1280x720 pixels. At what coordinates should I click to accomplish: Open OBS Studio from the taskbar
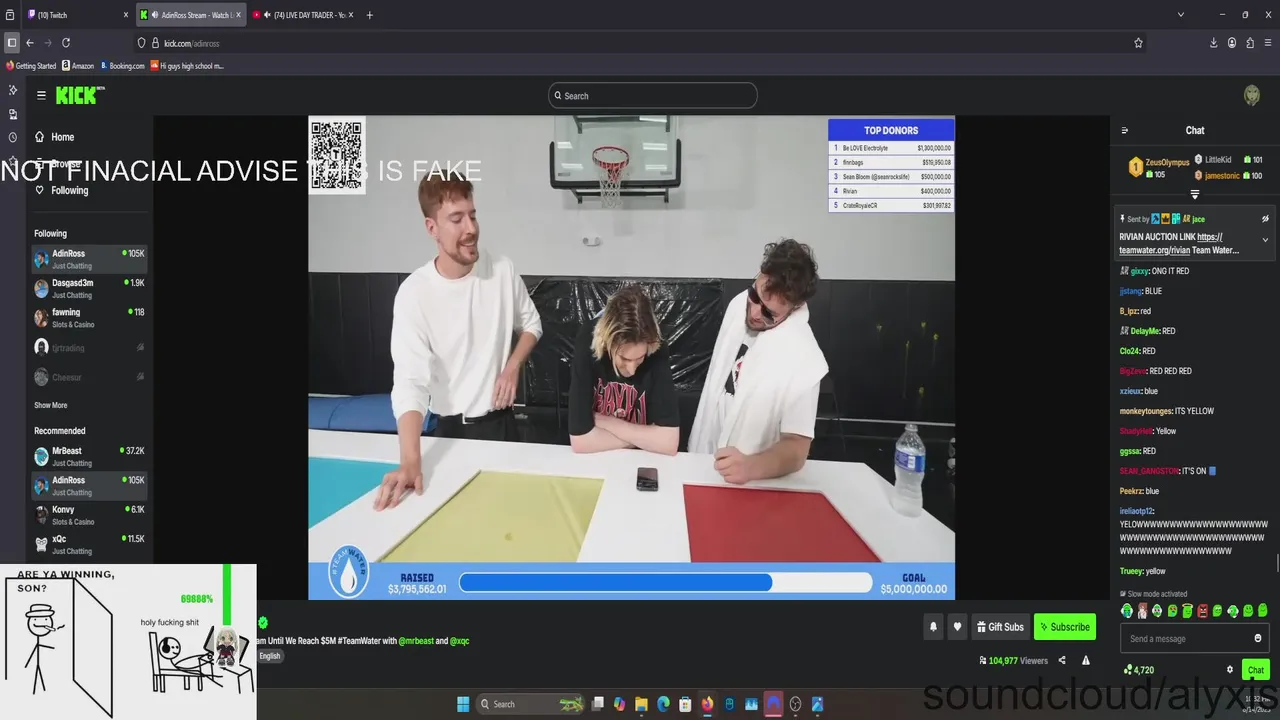coord(796,704)
